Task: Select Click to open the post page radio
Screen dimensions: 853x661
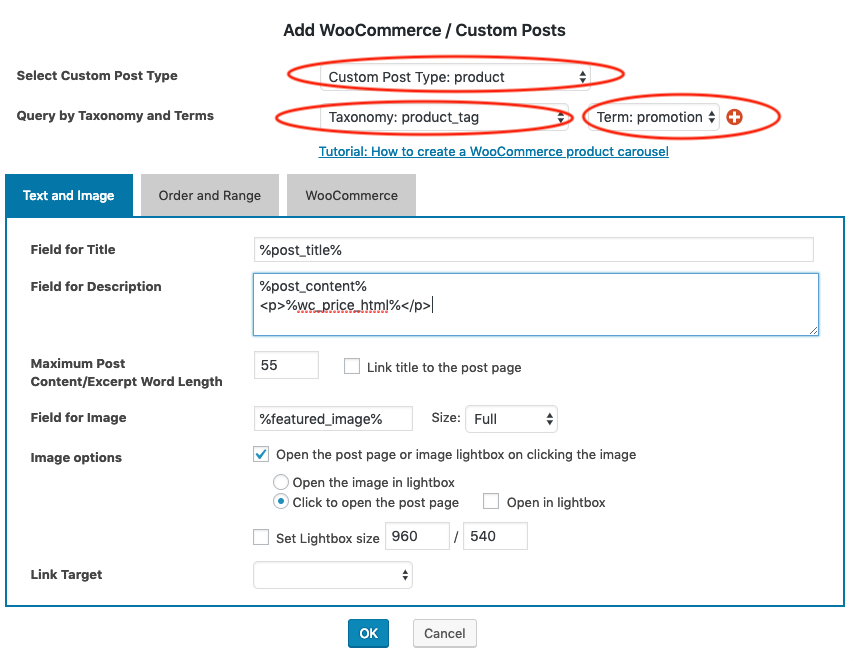Action: point(280,501)
